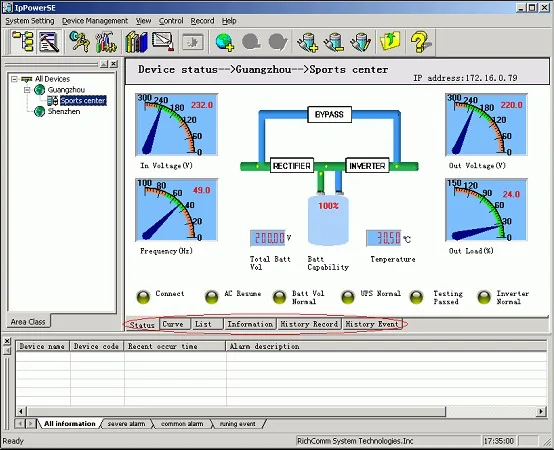The height and width of the screenshot is (450, 554).
Task: Select Shenzhen in device tree
Action: point(64,111)
